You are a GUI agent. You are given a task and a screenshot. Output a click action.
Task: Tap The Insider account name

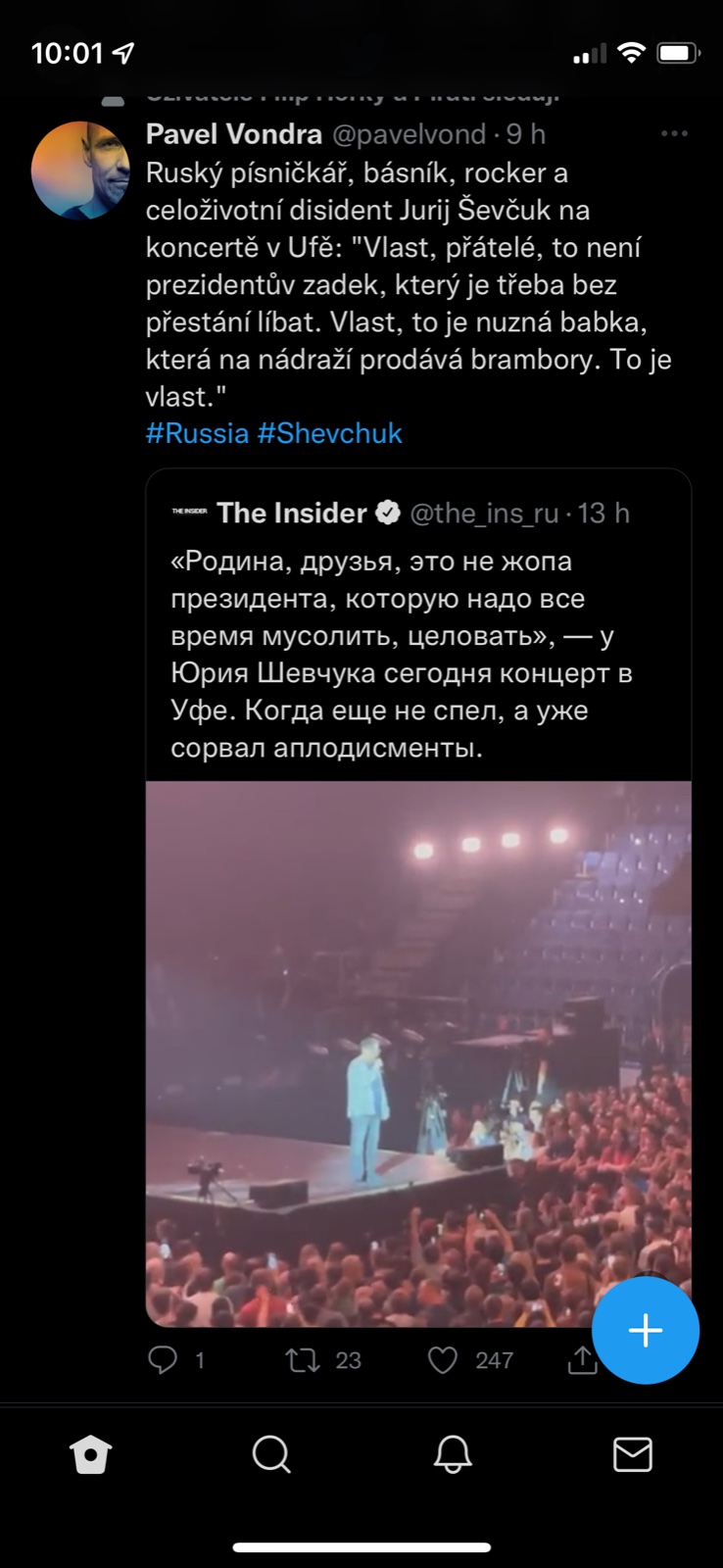coord(291,513)
